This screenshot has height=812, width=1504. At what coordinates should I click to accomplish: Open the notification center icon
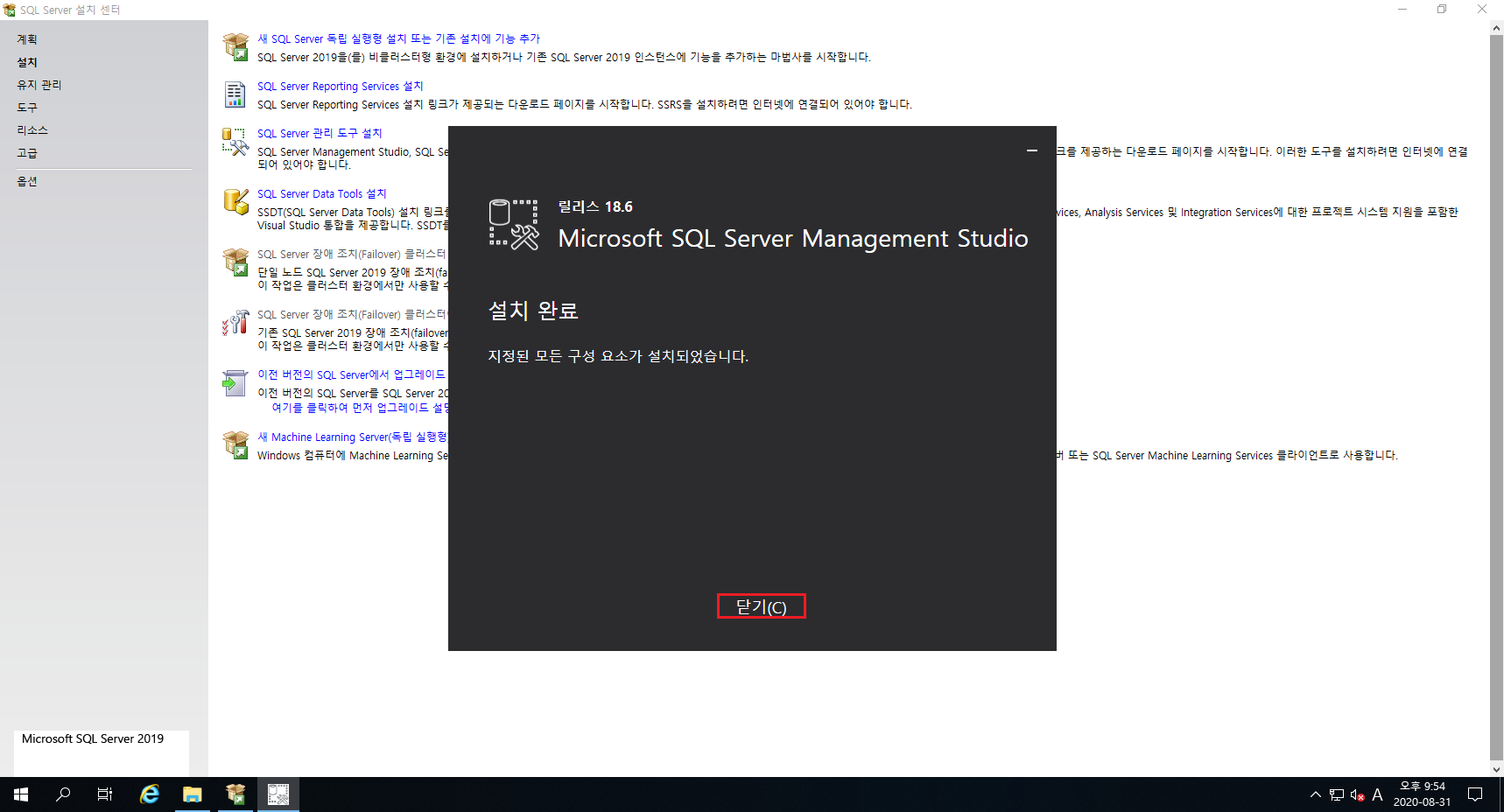click(1475, 794)
